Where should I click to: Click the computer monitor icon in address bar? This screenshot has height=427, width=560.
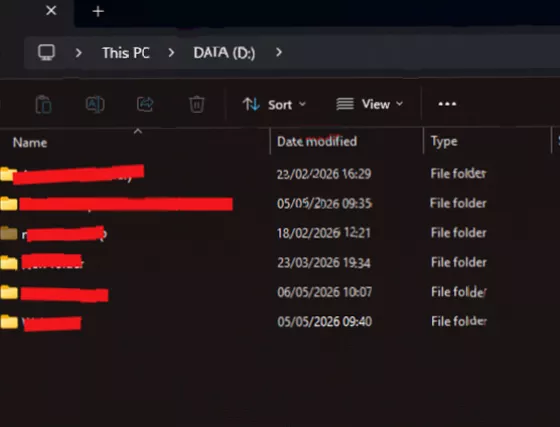pos(46,53)
